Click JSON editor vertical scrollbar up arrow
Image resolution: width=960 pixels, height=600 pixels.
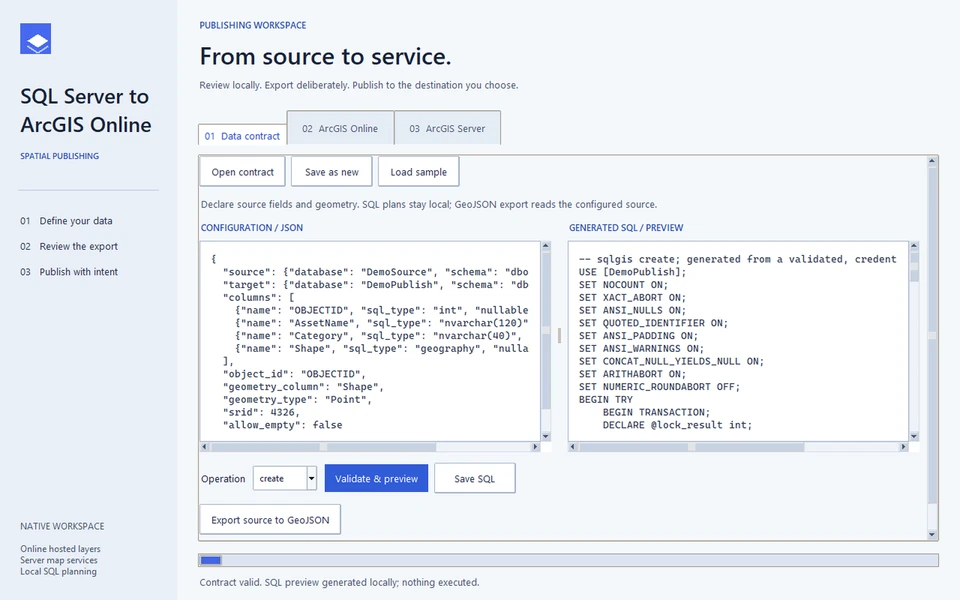pyautogui.click(x=546, y=246)
